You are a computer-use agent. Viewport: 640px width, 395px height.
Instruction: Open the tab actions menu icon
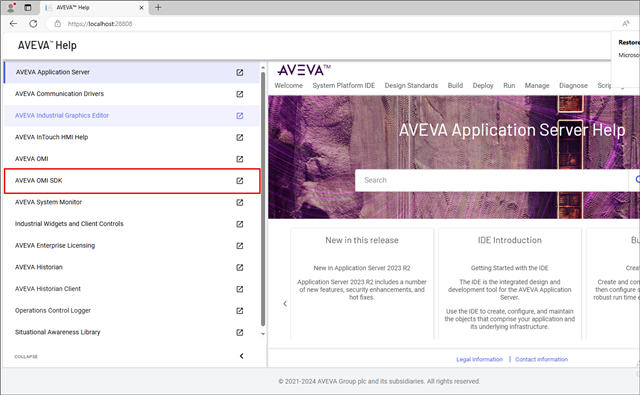pyautogui.click(x=28, y=7)
